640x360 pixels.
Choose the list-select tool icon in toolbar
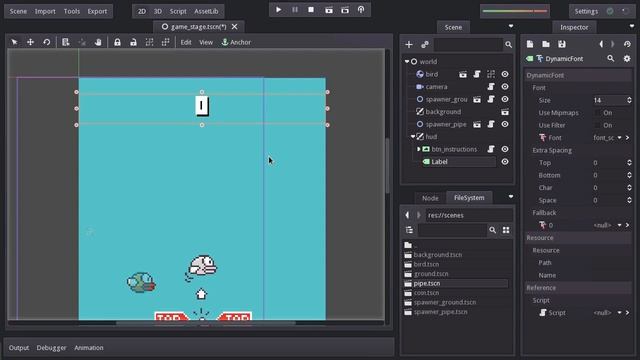(66, 42)
